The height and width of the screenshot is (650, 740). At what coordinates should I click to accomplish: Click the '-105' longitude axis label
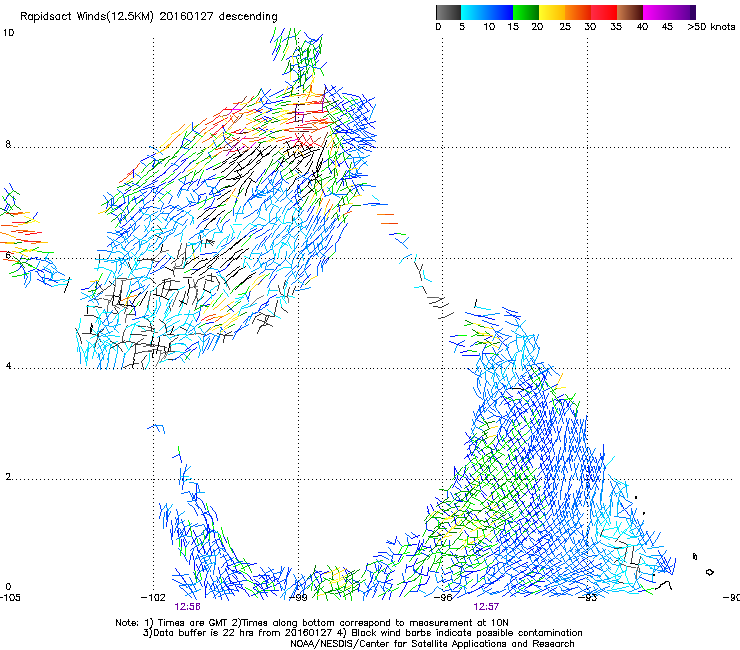[x=10, y=598]
